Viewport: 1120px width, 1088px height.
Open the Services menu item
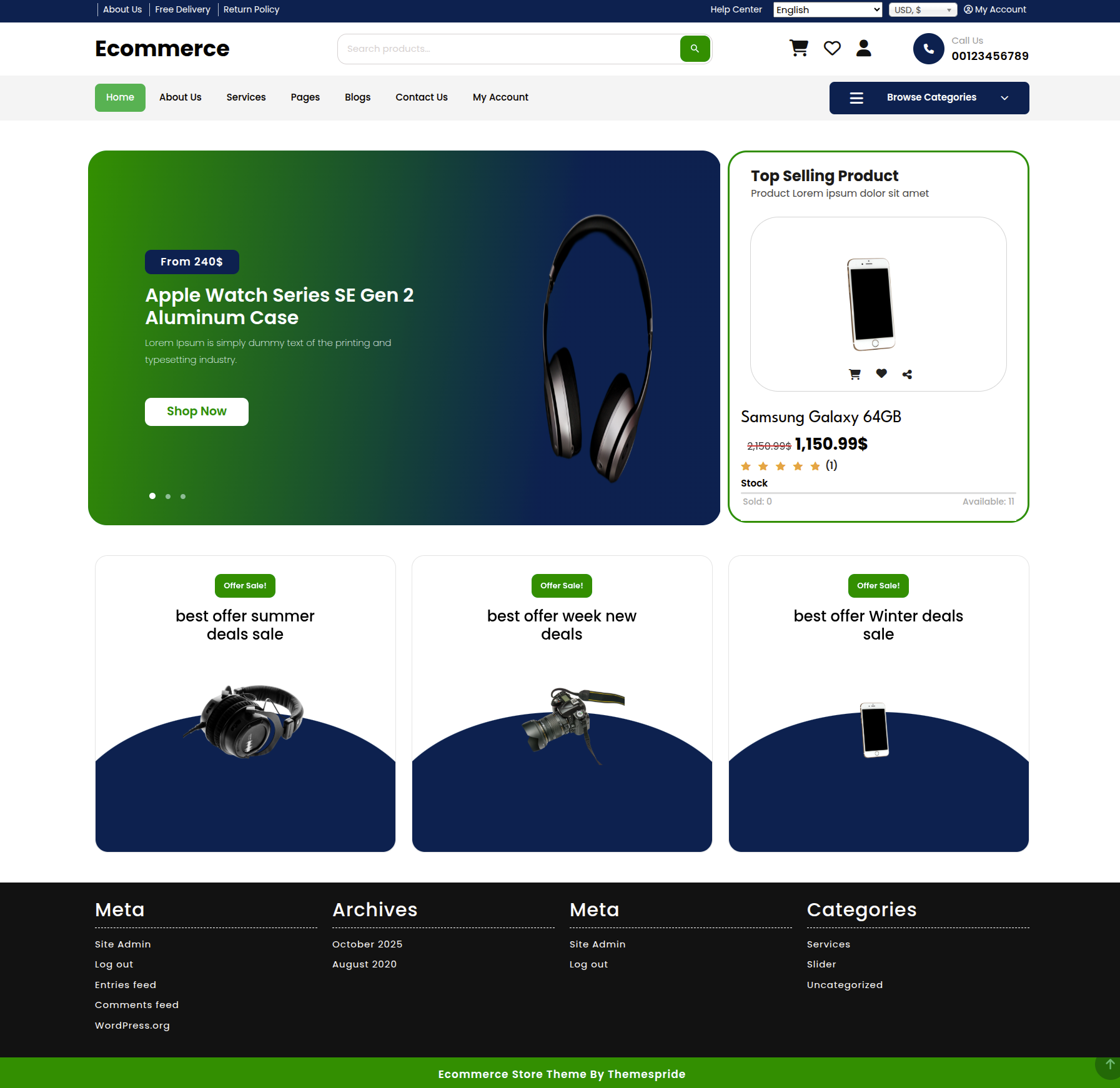pyautogui.click(x=246, y=97)
